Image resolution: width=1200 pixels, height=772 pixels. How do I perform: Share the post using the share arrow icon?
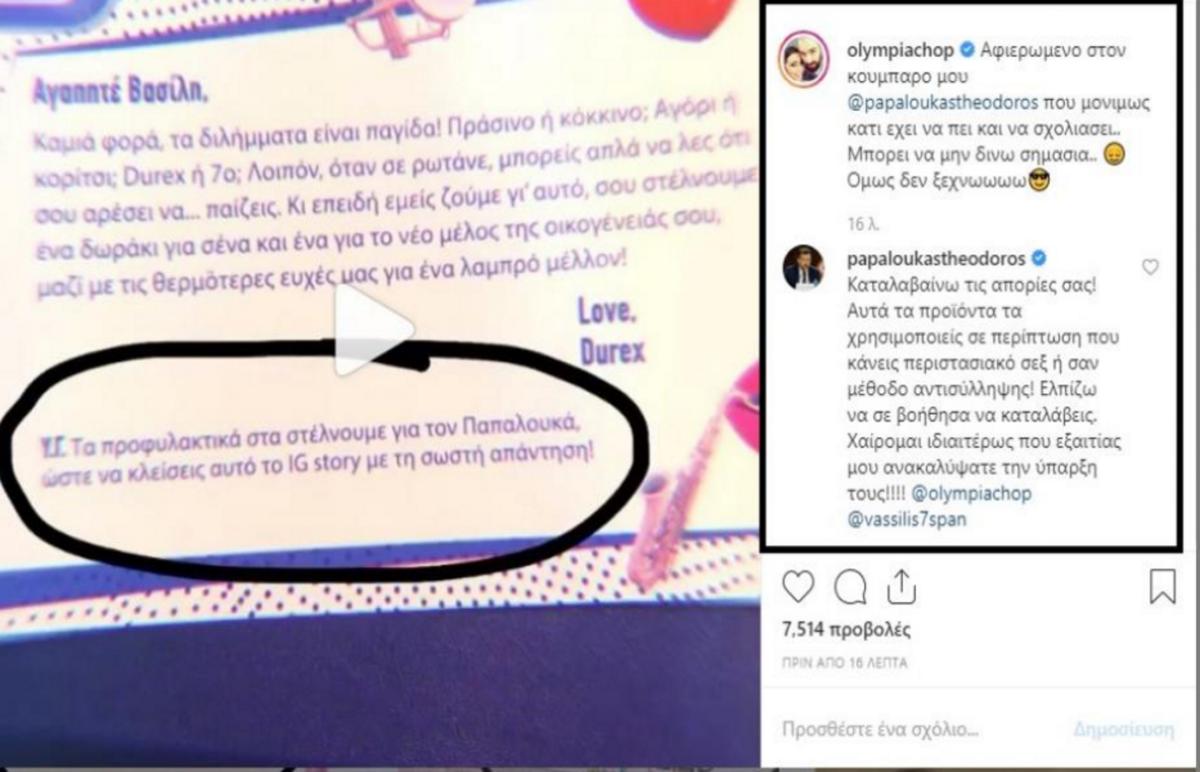point(902,585)
